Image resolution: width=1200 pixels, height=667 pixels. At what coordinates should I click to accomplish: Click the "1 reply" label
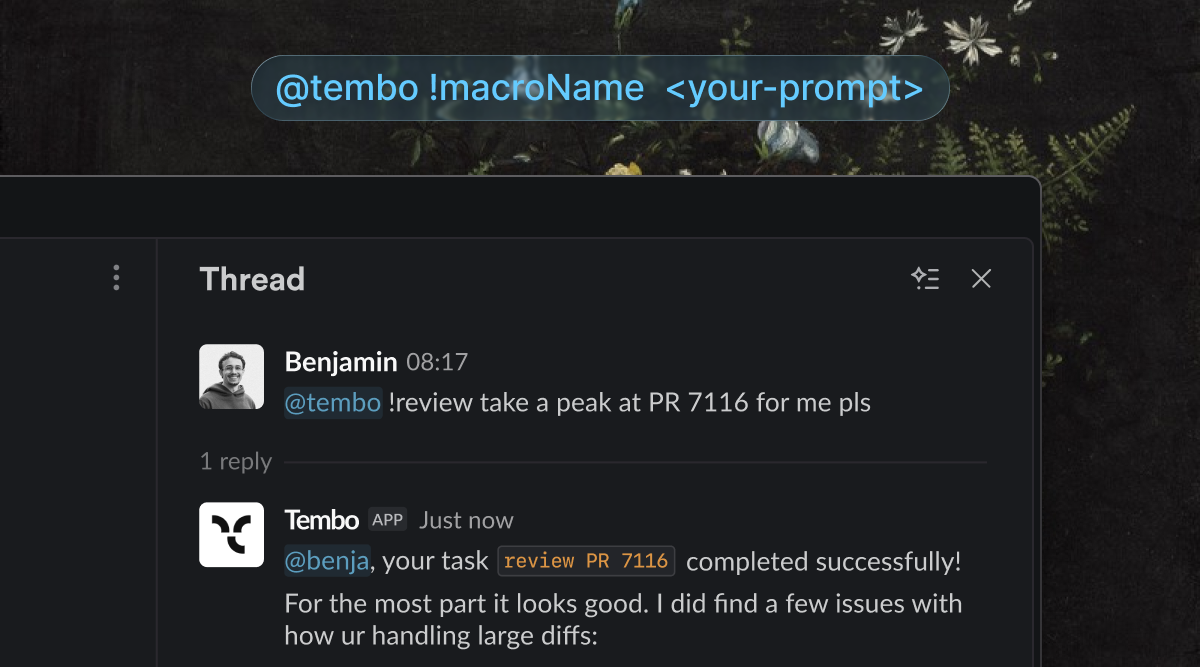click(x=236, y=462)
